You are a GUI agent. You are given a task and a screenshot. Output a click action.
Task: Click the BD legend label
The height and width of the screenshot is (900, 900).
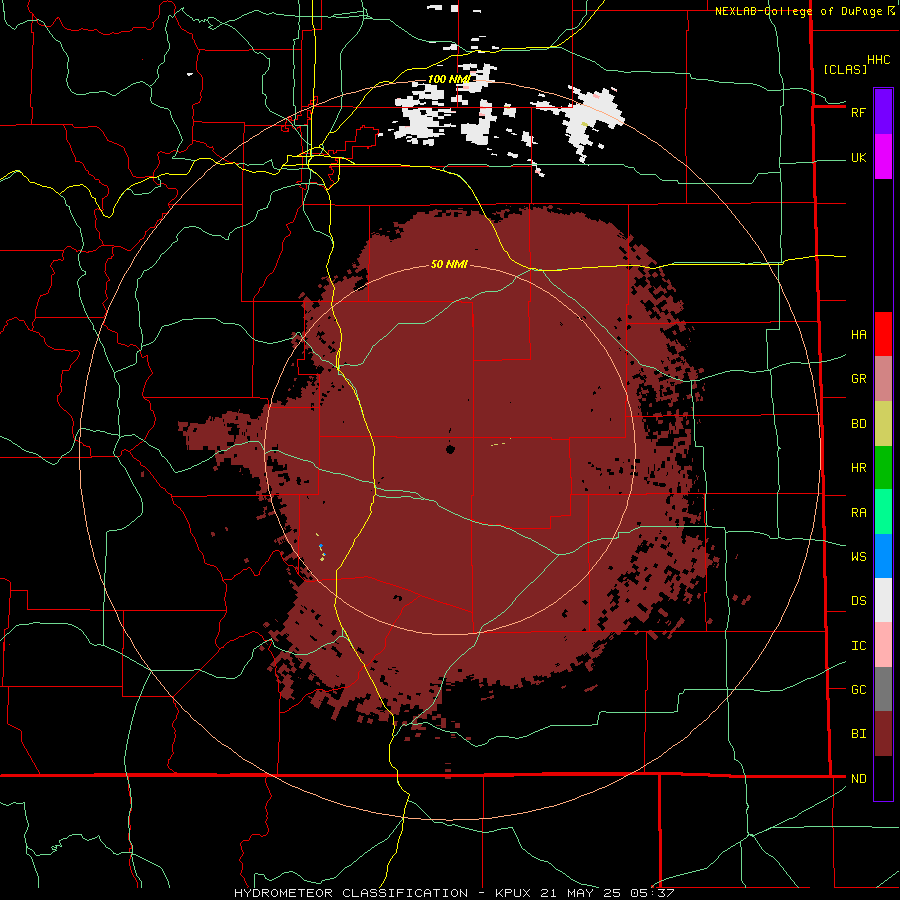coord(858,424)
